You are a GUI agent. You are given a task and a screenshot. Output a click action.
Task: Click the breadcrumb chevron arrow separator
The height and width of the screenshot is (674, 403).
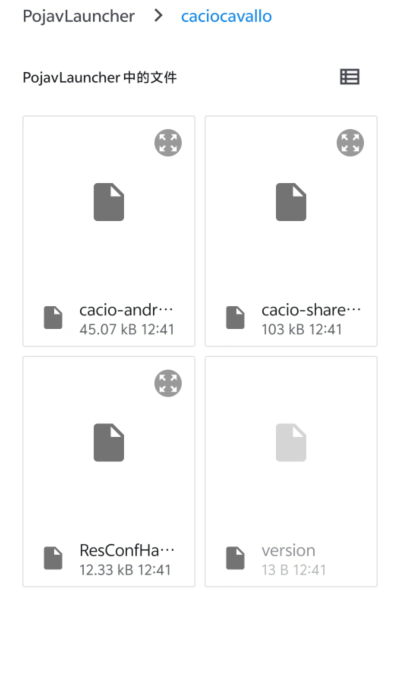[159, 16]
